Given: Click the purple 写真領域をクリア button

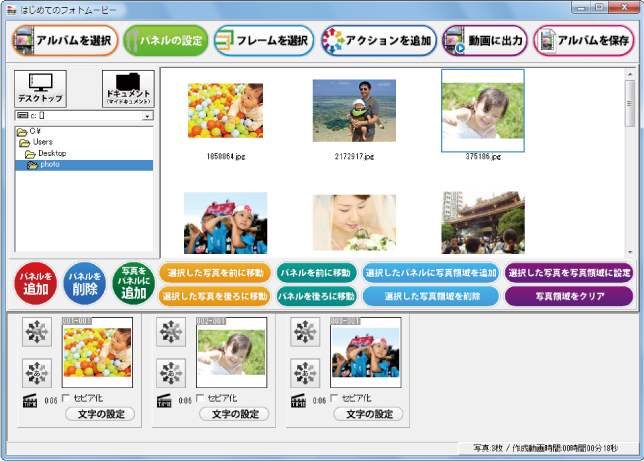Looking at the screenshot, I should click(x=569, y=296).
